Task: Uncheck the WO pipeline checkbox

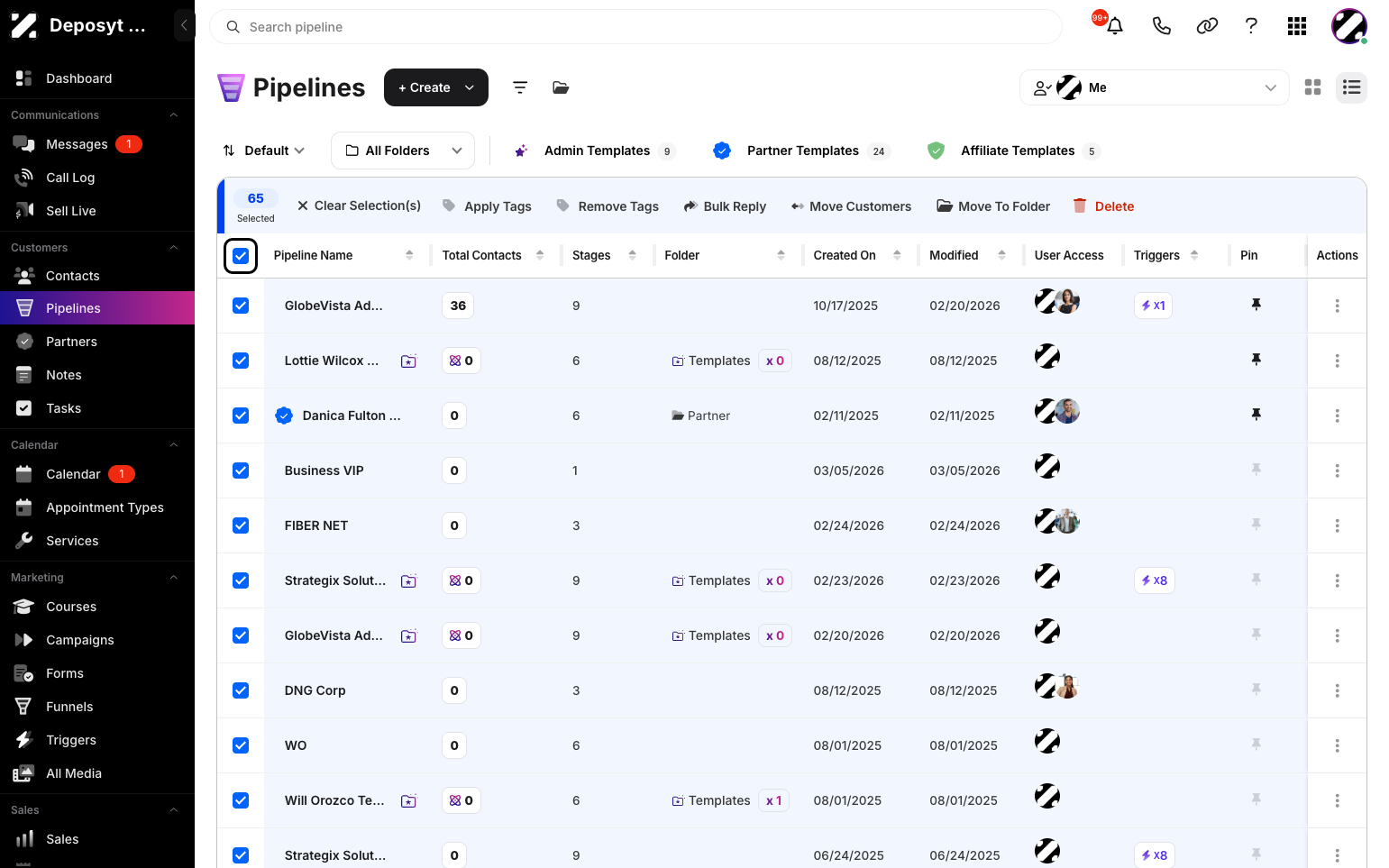Action: pyautogui.click(x=241, y=745)
